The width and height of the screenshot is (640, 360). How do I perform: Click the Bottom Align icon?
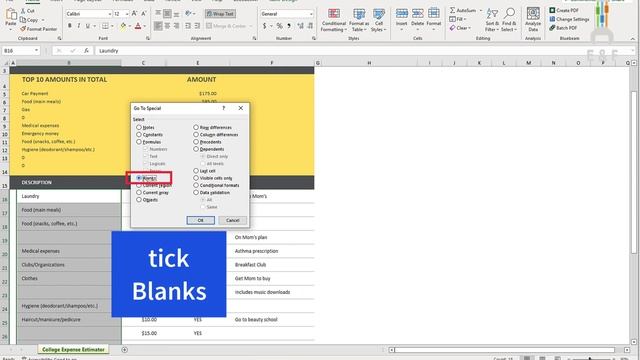coord(176,14)
